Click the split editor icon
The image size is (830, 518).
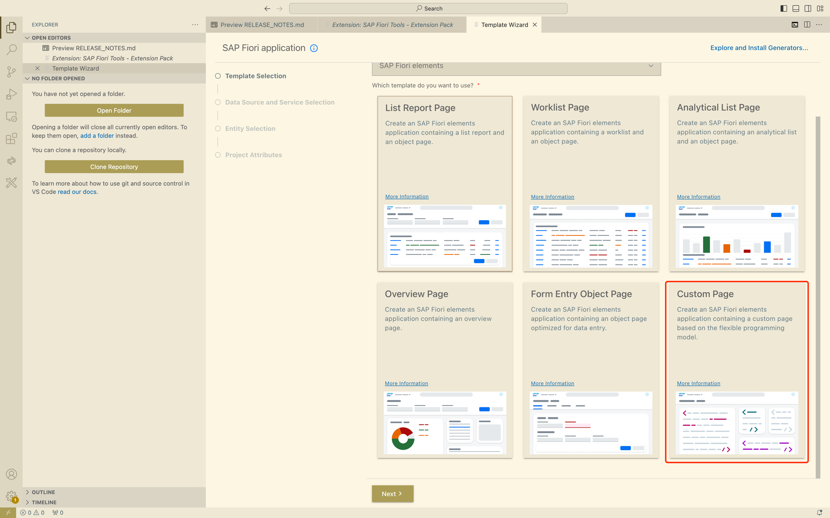coord(807,25)
